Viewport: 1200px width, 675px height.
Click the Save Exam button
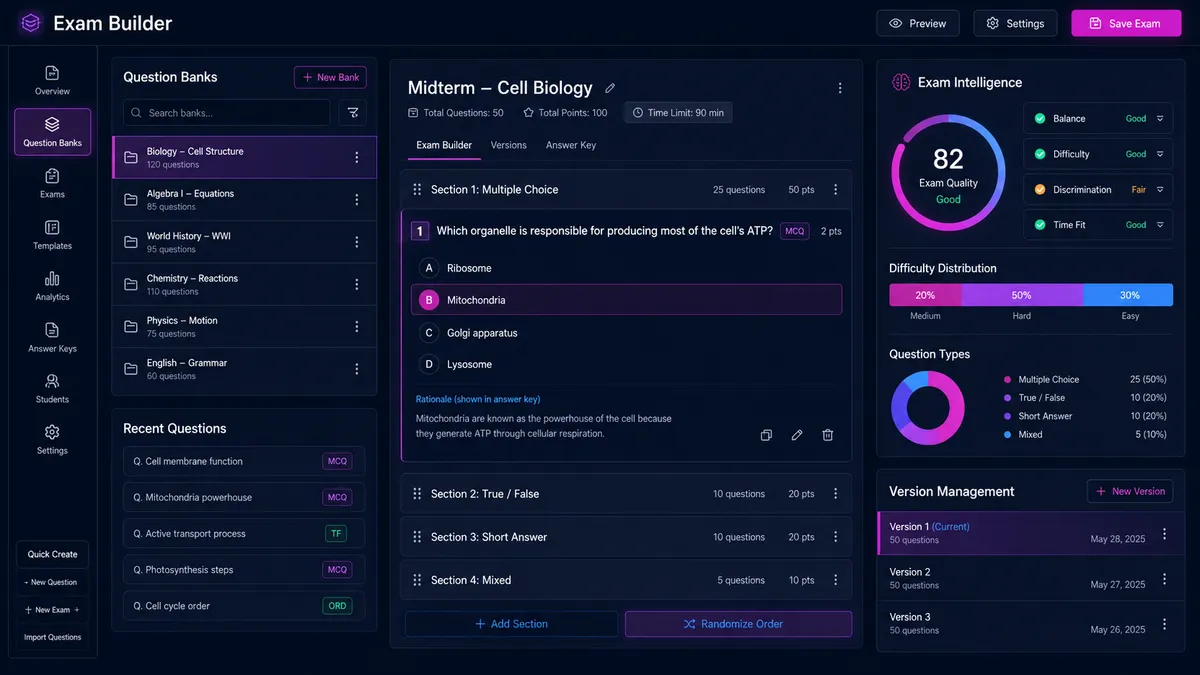tap(1125, 23)
